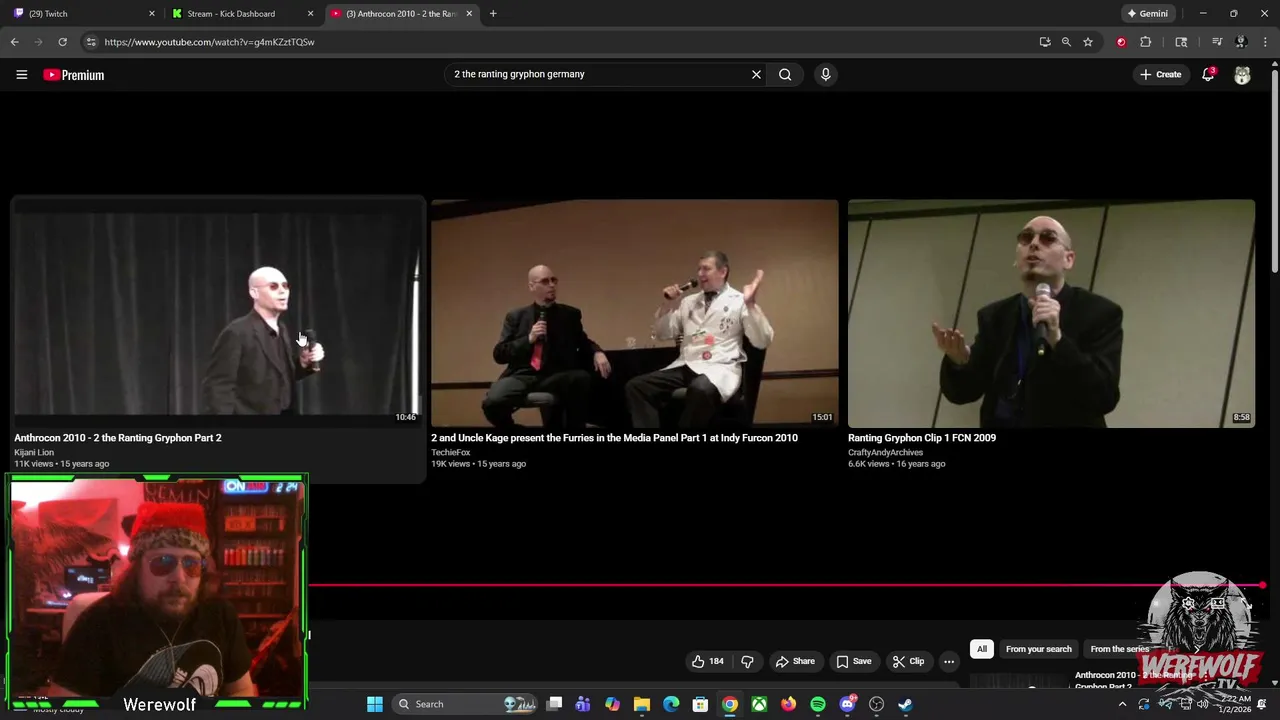This screenshot has width=1280, height=720.
Task: Open Chrome three-dot menu
Action: (x=1266, y=42)
